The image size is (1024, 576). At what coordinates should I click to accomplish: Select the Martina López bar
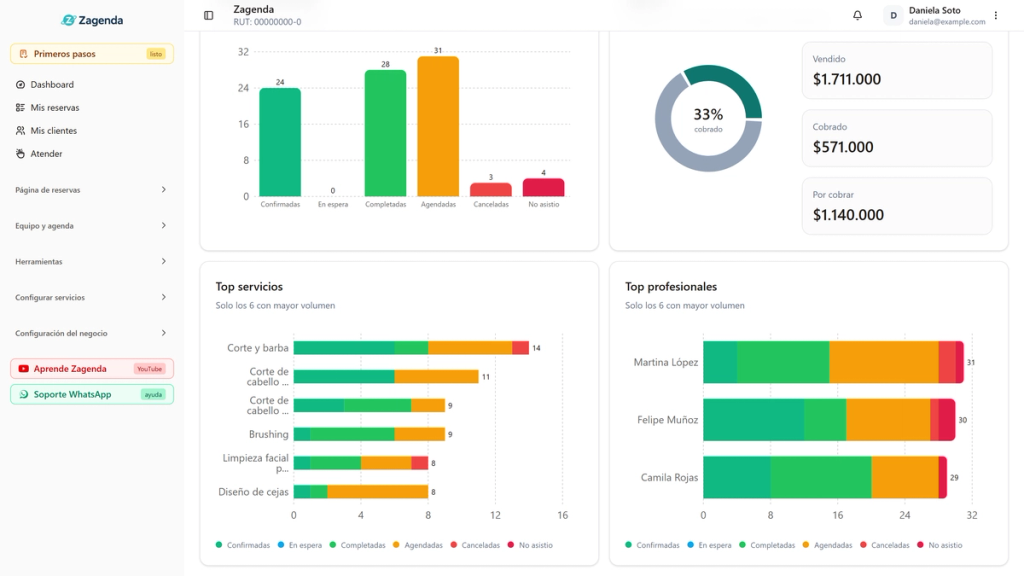coord(833,362)
